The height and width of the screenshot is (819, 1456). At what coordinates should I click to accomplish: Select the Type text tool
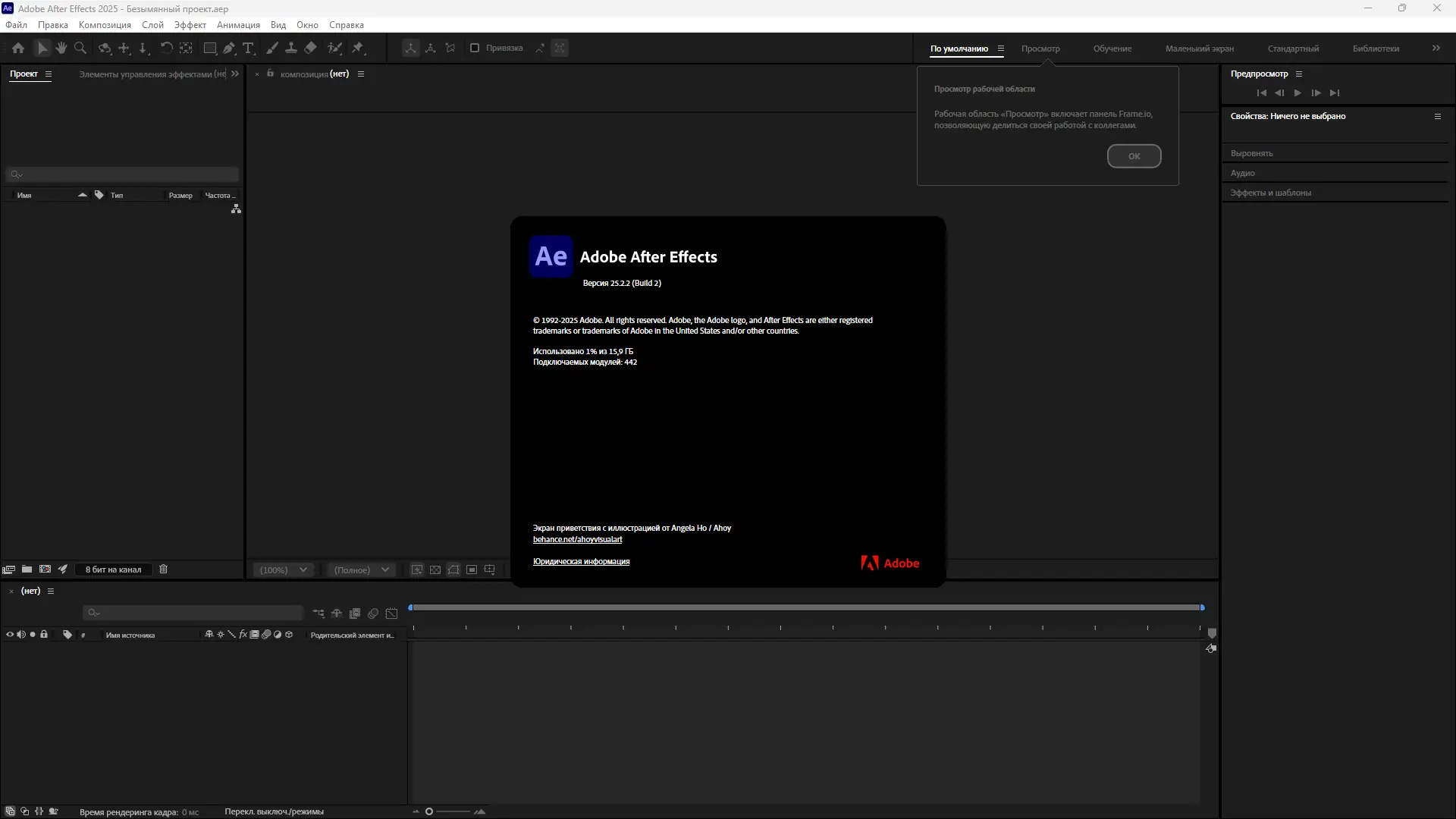pyautogui.click(x=248, y=48)
